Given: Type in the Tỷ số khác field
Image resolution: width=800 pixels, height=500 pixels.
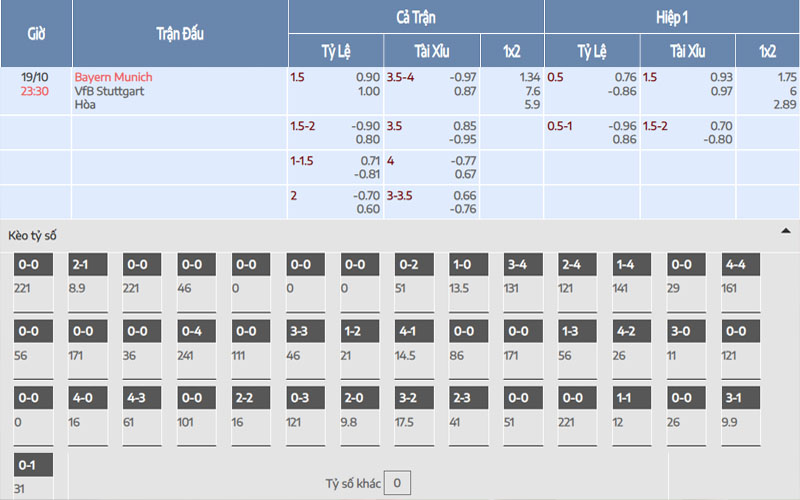Looking at the screenshot, I should pos(396,484).
